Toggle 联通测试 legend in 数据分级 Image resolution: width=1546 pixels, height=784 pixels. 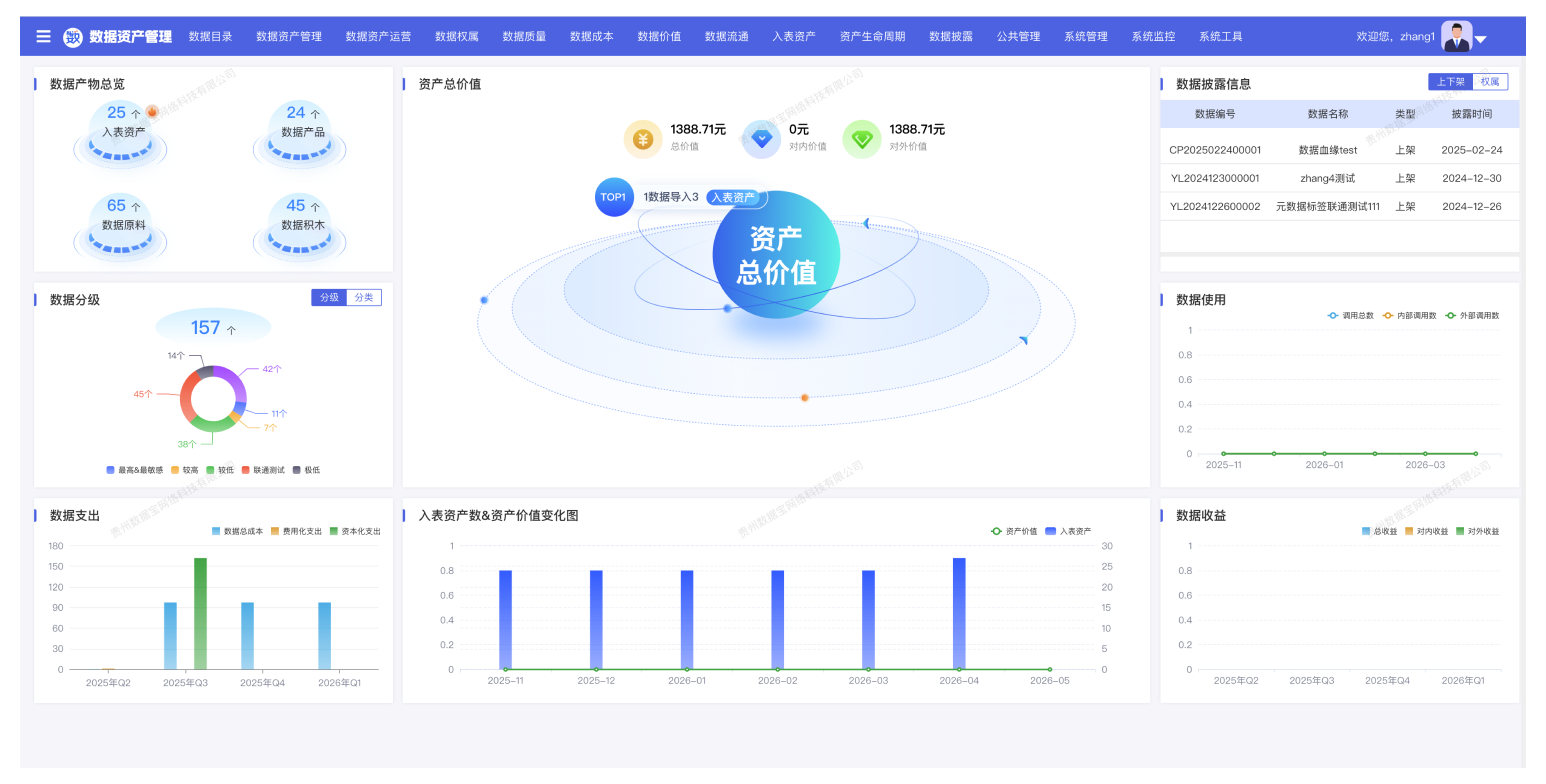pos(263,469)
